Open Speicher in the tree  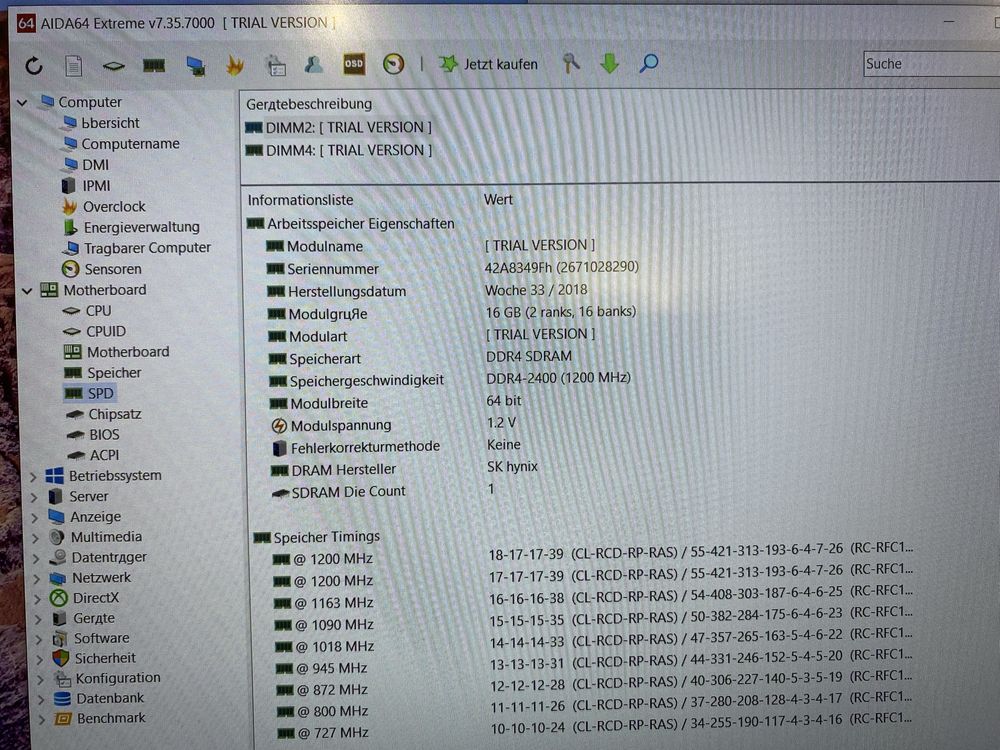click(114, 373)
